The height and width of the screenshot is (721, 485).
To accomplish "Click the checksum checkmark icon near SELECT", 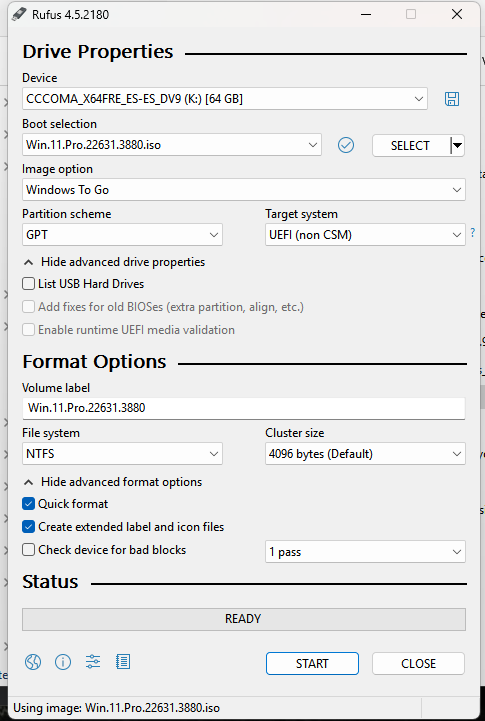I will pos(346,145).
